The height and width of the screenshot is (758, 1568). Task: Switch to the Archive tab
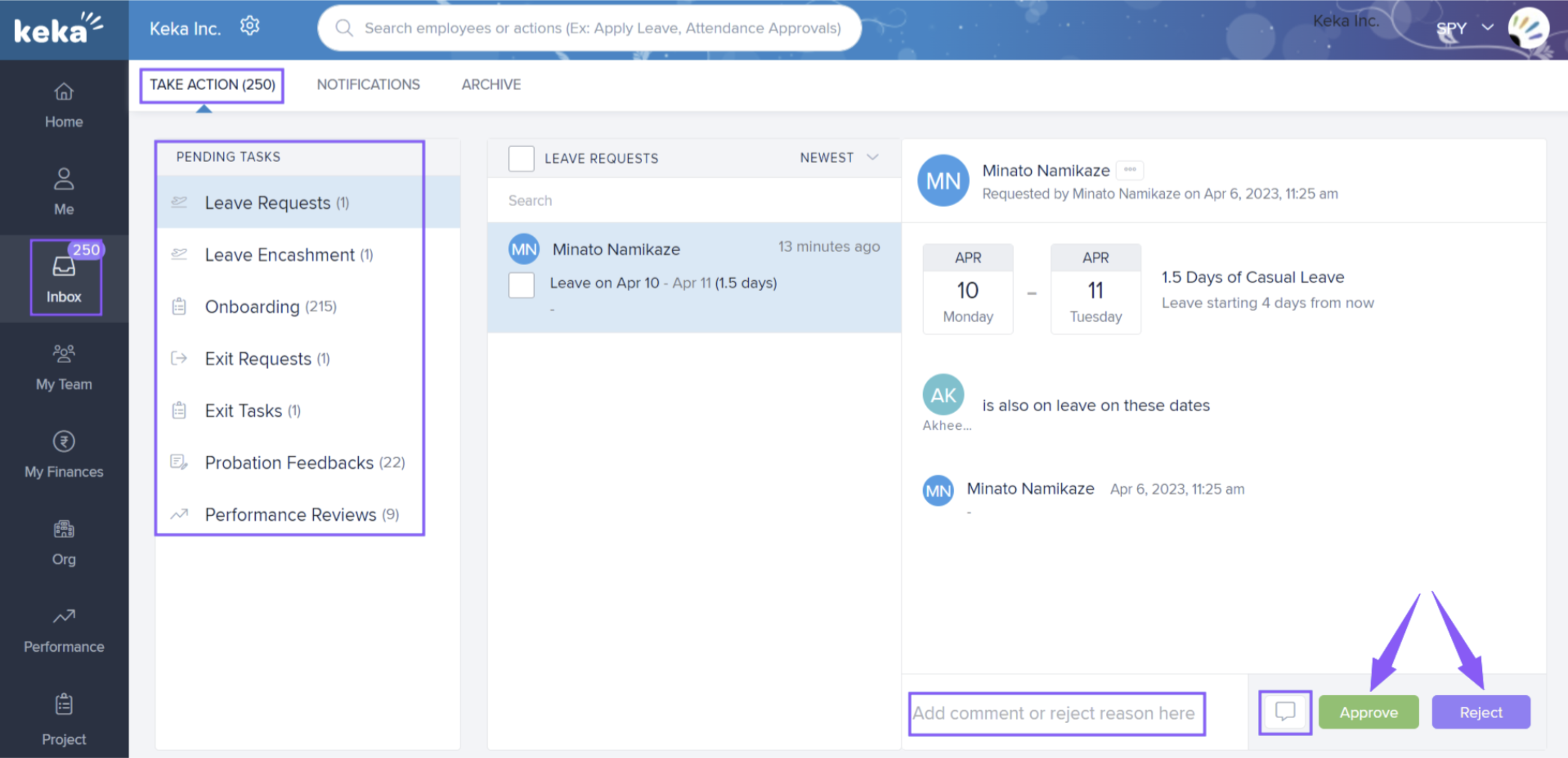coord(491,85)
